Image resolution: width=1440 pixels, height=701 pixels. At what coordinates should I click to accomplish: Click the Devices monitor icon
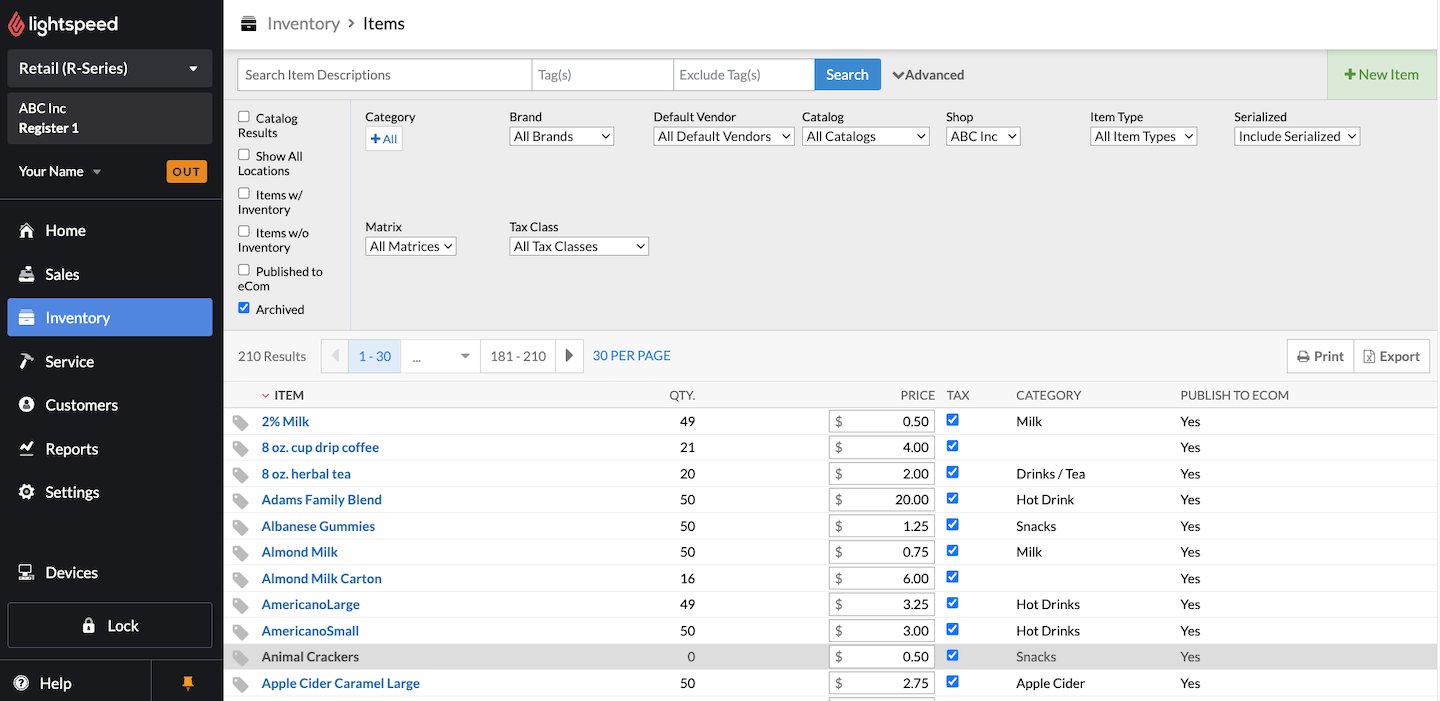[x=27, y=573]
